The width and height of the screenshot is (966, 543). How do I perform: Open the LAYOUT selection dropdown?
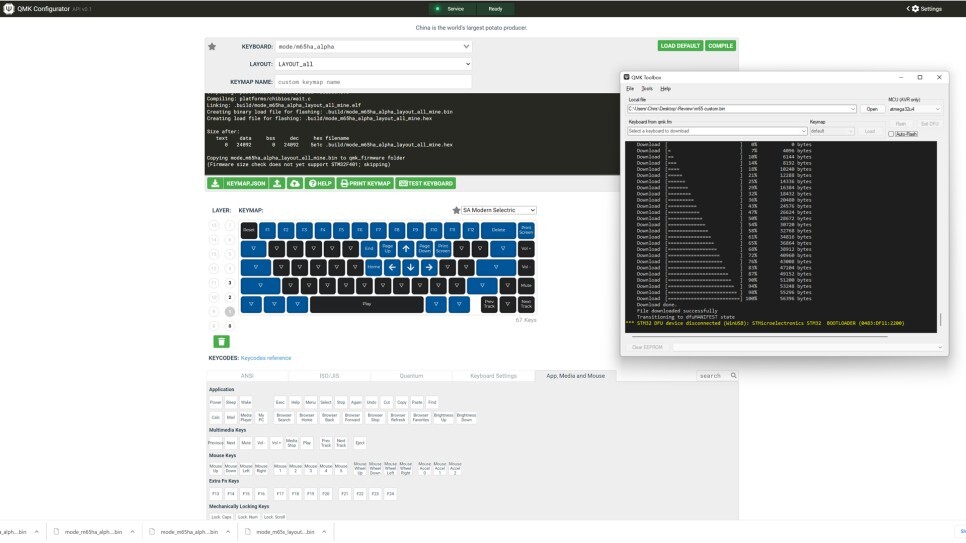coord(373,64)
